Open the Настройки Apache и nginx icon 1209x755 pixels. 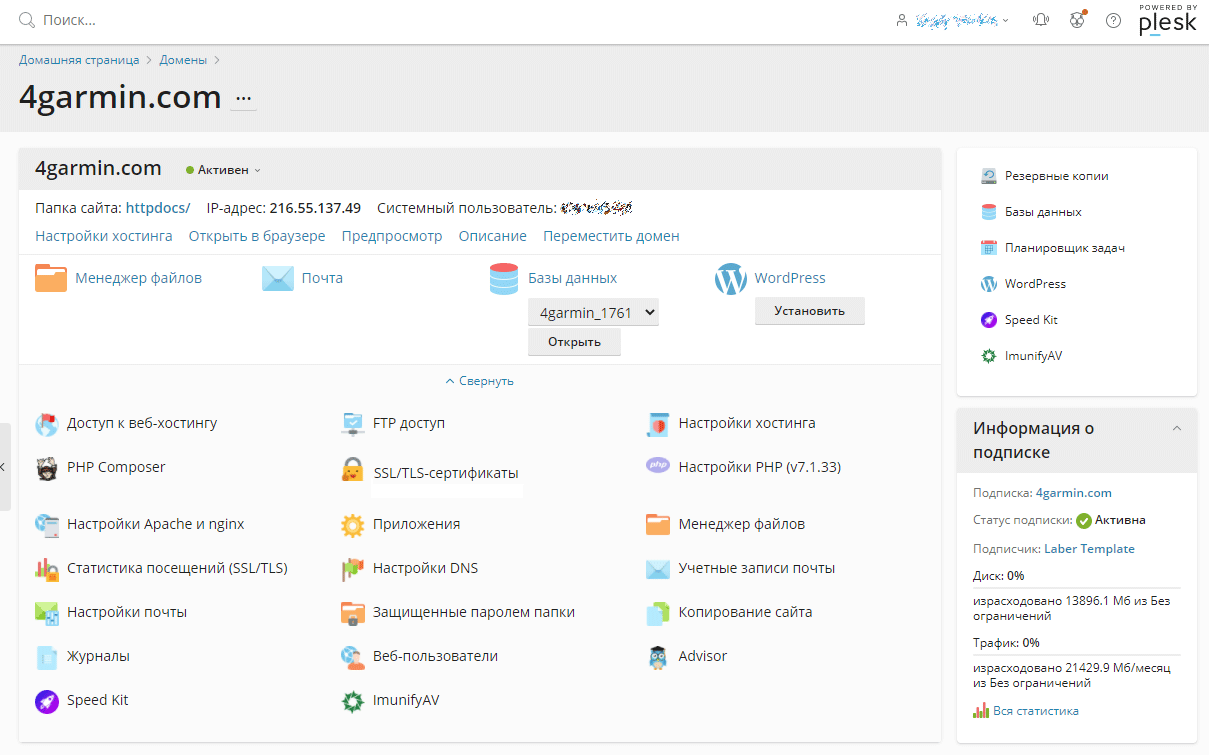(47, 525)
